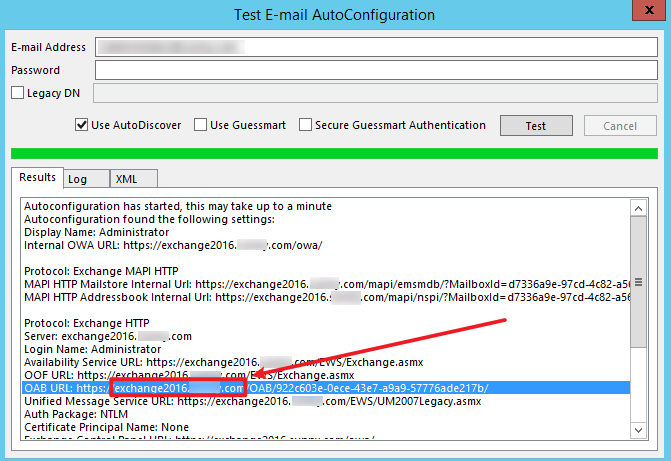Click the results scrollbar up arrow
671x461 pixels.
638,208
